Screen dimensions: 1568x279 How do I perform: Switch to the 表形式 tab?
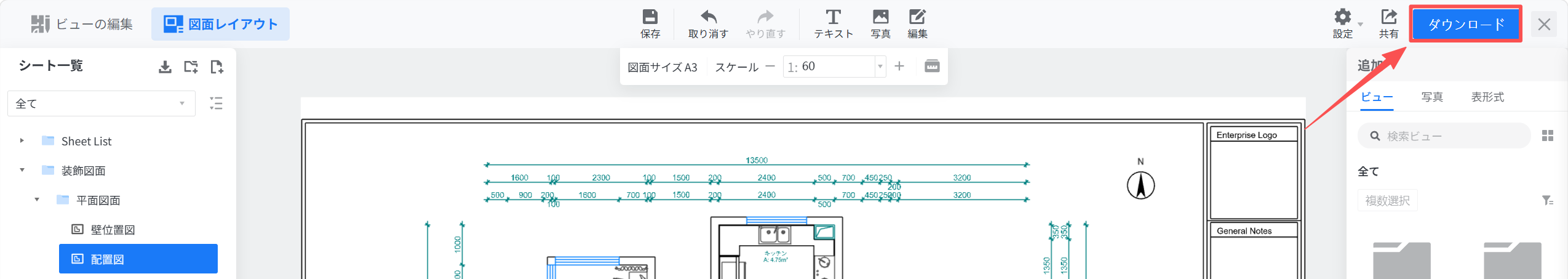(x=1487, y=97)
